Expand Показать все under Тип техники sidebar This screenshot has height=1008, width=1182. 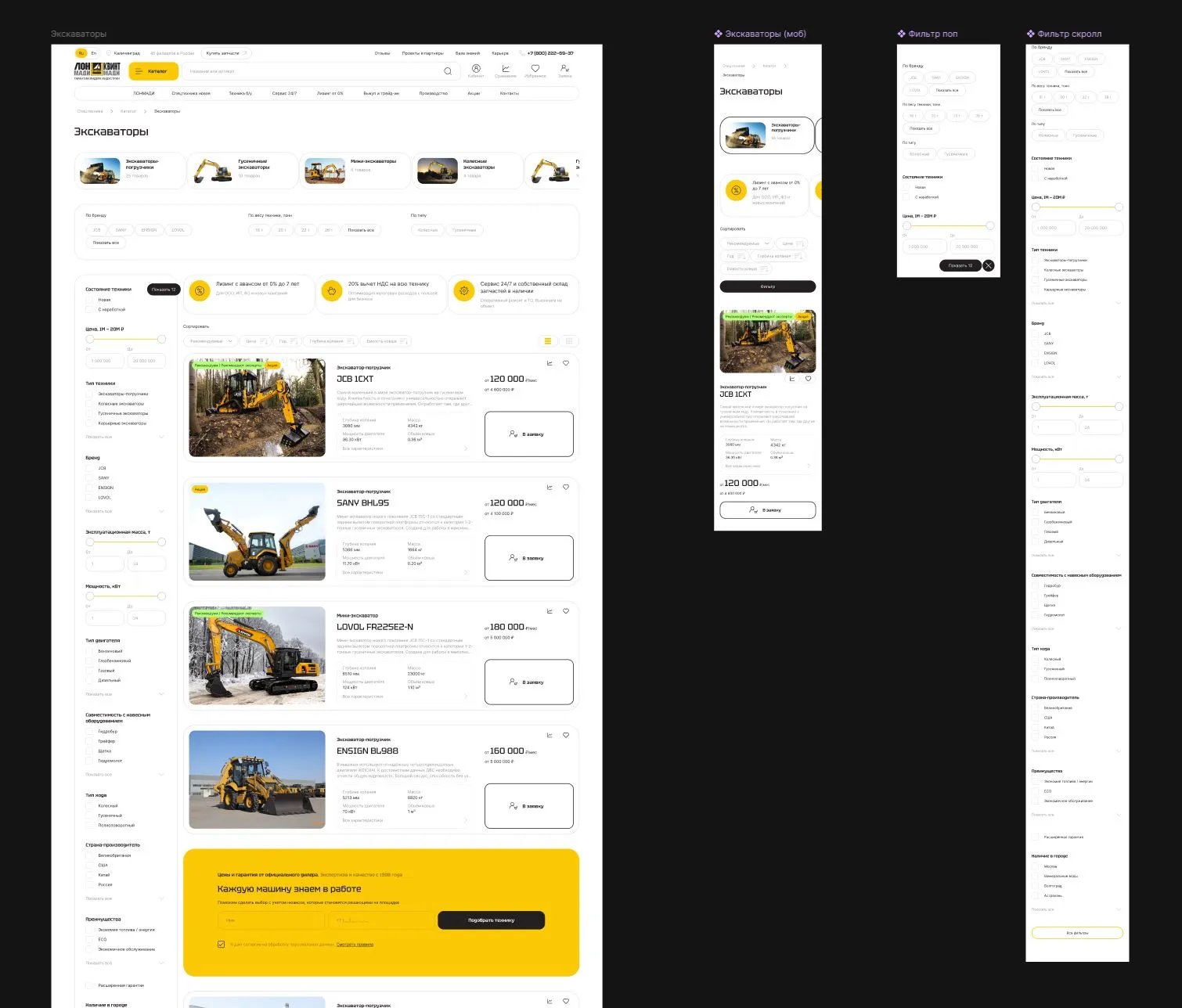pos(125,437)
